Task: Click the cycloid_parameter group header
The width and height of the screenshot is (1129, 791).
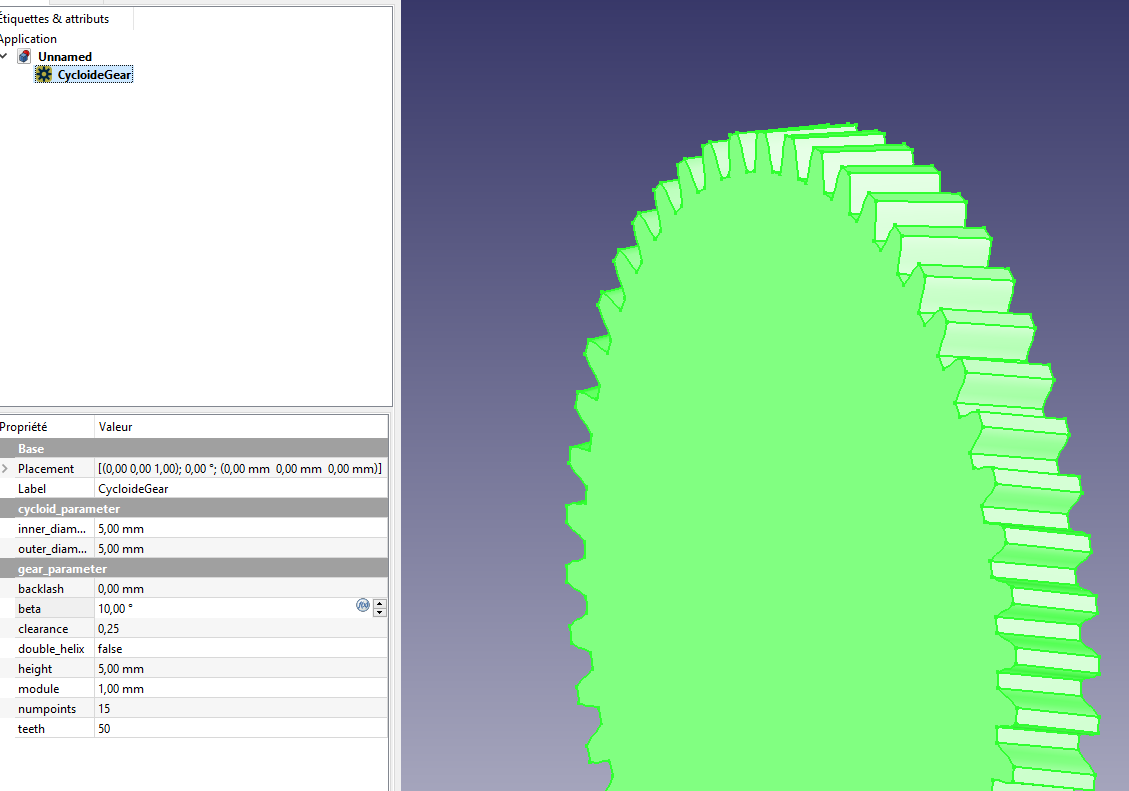Action: pos(194,509)
